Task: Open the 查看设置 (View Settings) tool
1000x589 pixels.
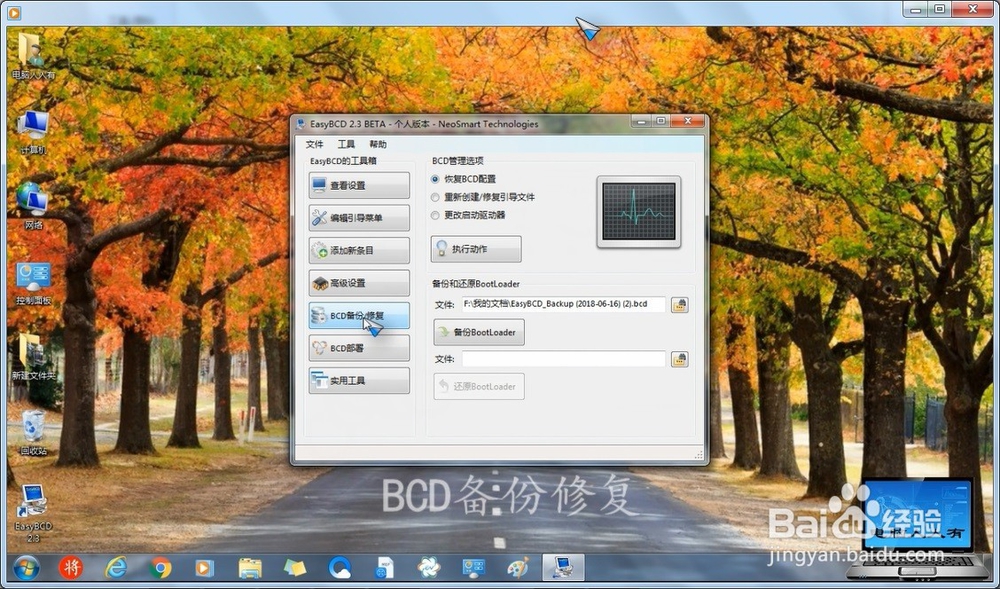Action: 359,185
